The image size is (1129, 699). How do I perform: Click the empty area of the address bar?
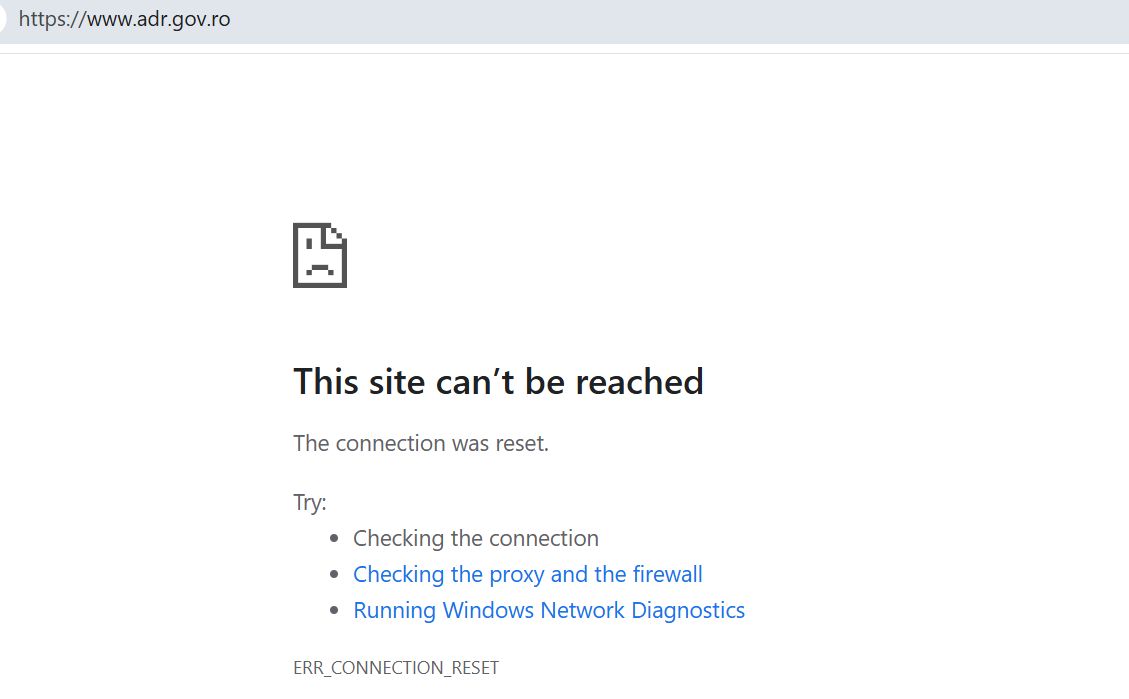click(x=677, y=19)
